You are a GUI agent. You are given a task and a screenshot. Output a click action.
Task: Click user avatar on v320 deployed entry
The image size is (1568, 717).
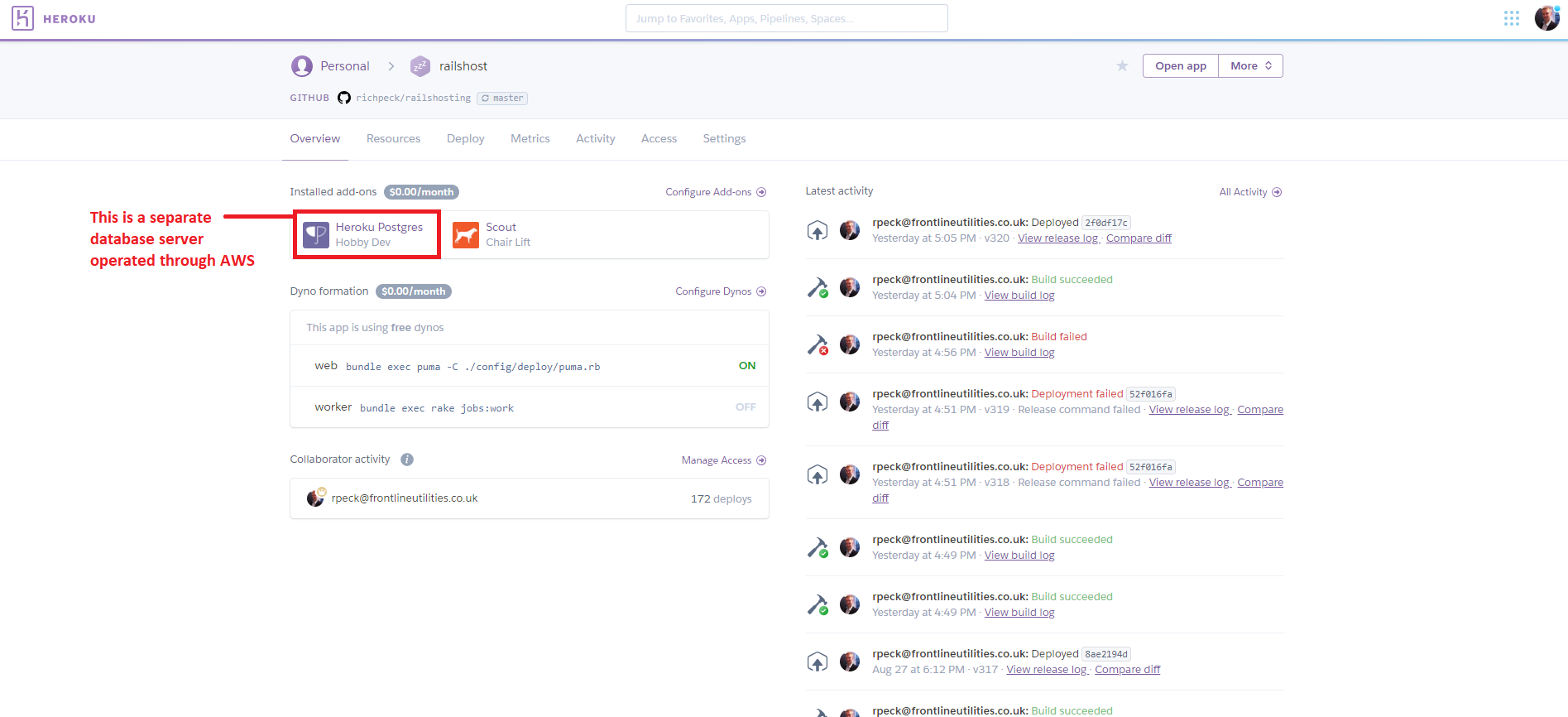click(850, 230)
